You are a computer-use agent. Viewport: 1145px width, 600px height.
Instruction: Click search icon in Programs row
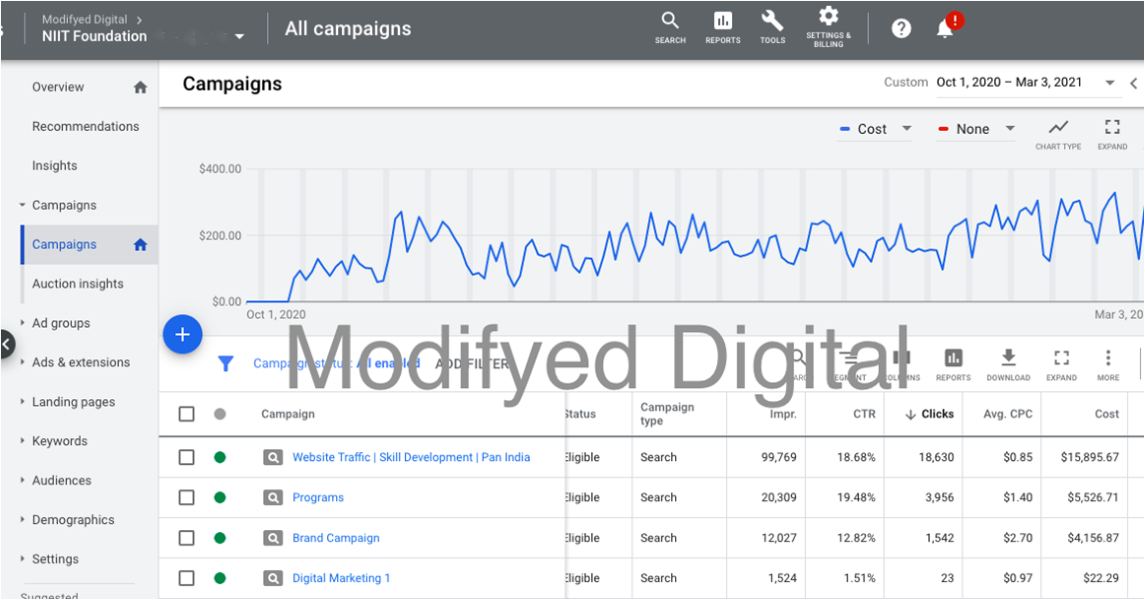272,498
